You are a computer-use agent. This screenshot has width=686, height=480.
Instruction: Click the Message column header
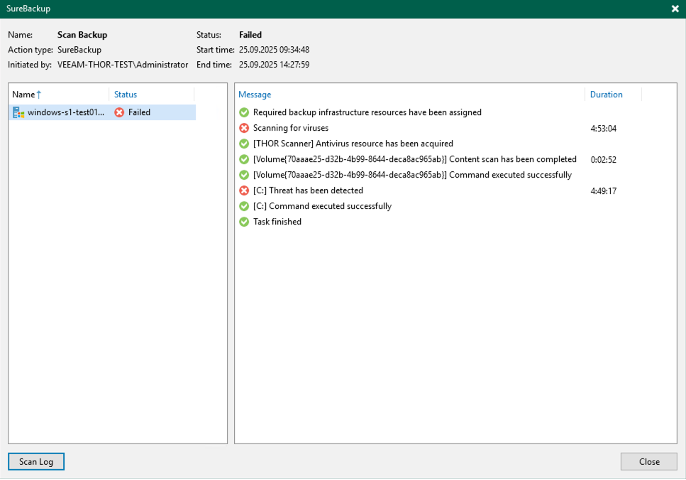[255, 94]
